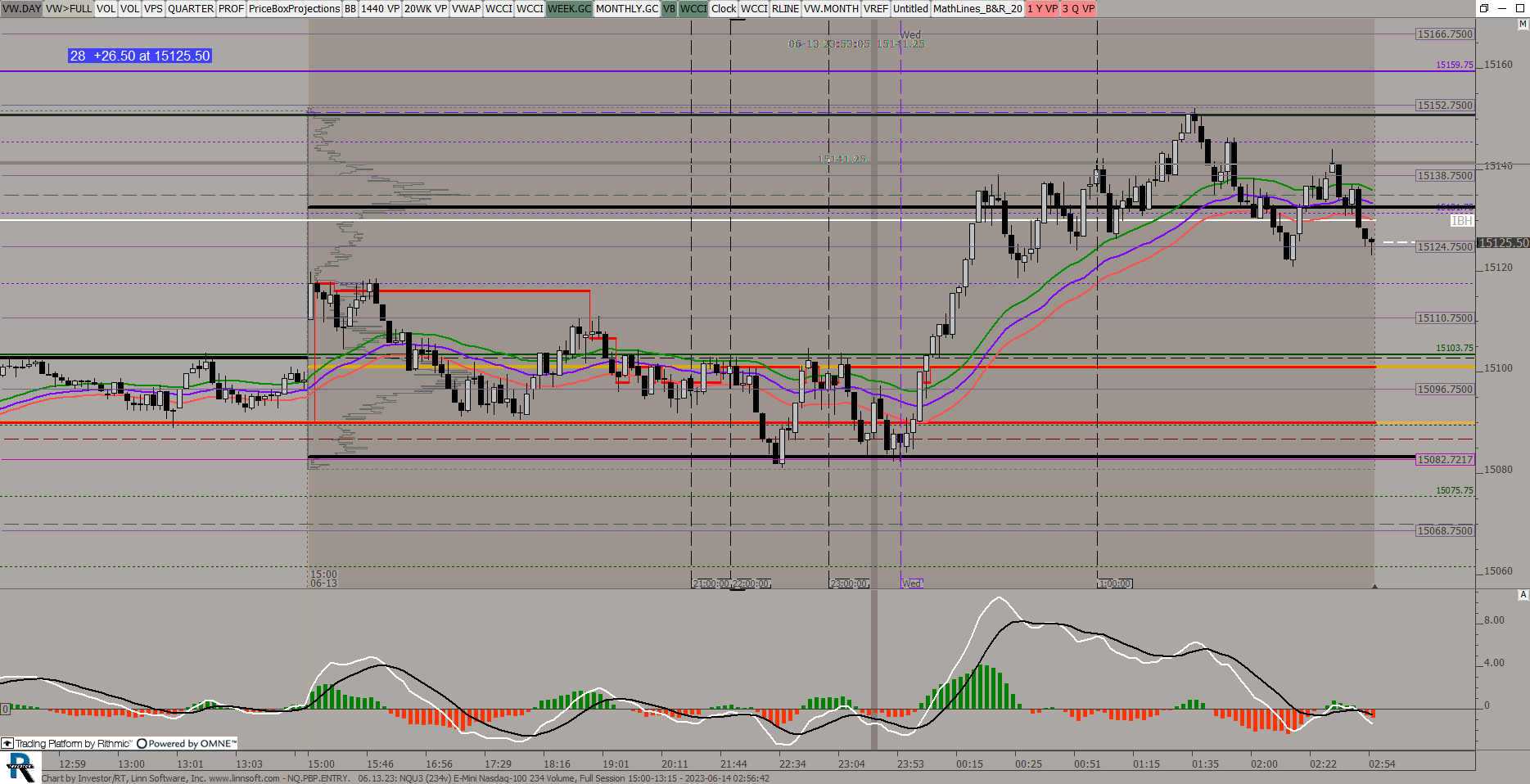Select the 1440 VP button
Viewport: 1530px width, 784px height.
click(381, 8)
